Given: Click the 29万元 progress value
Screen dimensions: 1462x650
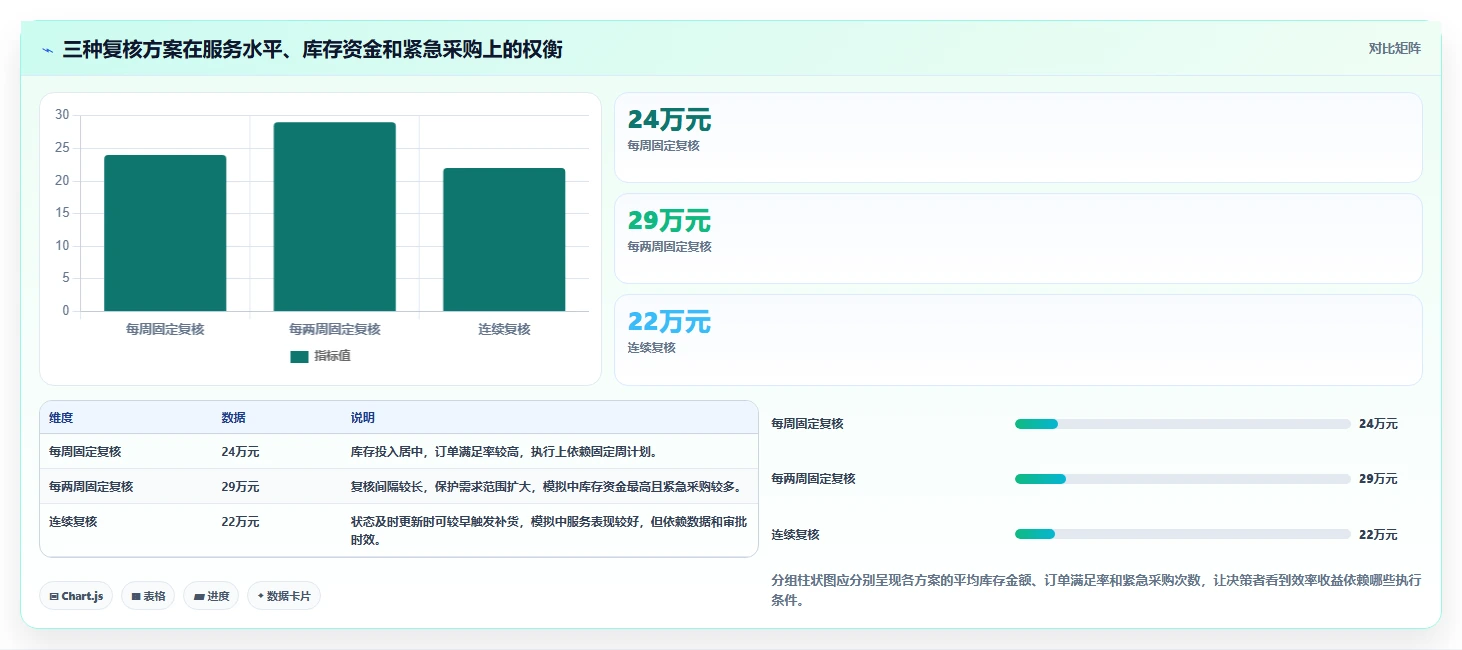Looking at the screenshot, I should click(1378, 479).
